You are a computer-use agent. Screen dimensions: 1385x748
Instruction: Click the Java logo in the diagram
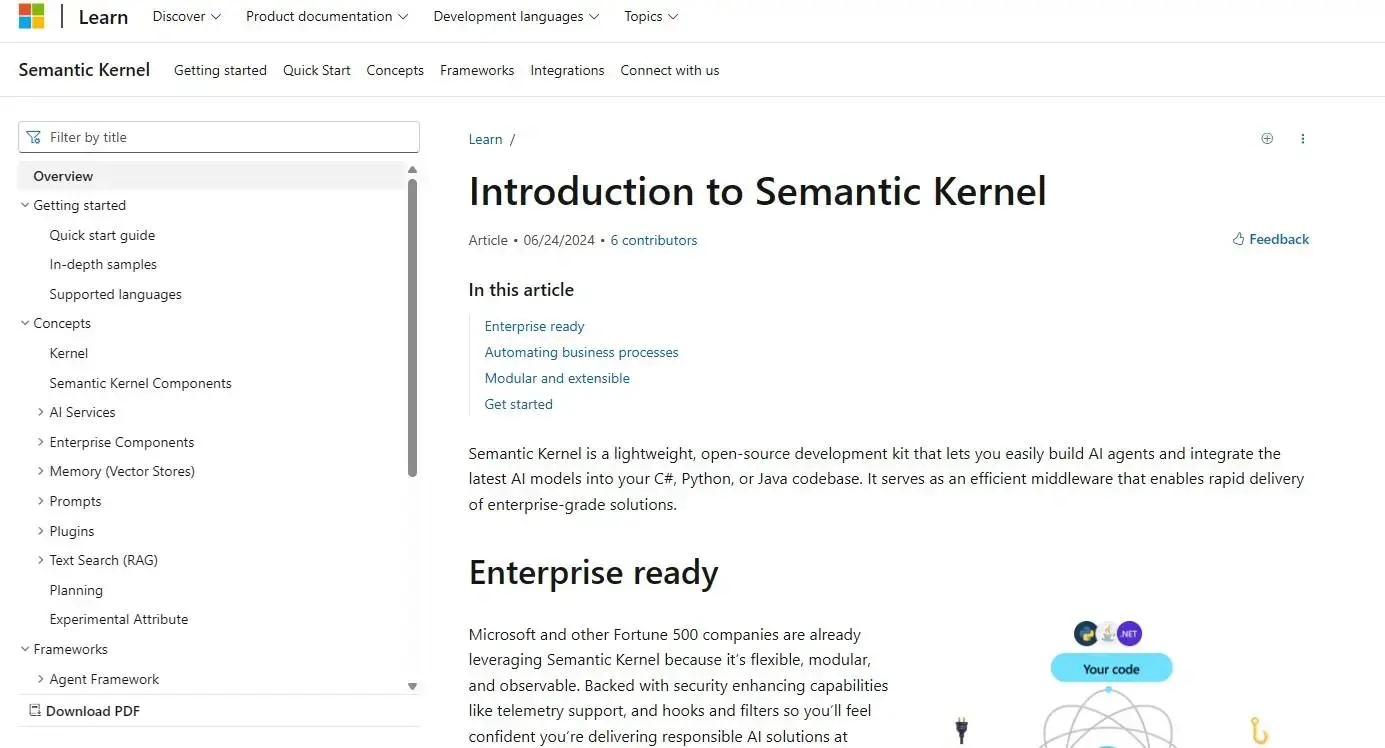point(1108,633)
